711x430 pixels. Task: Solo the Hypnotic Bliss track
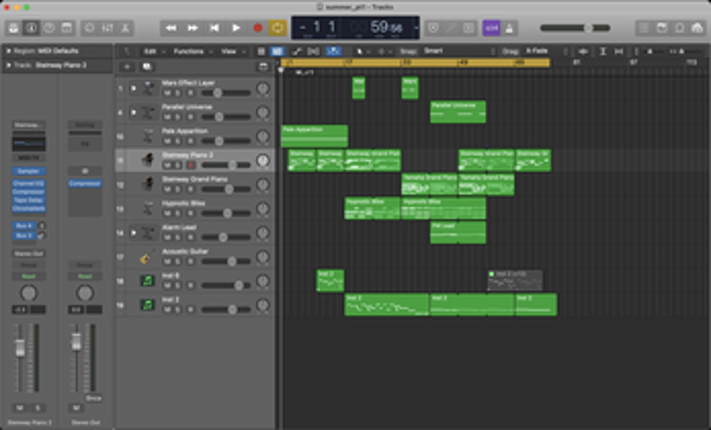click(x=177, y=212)
